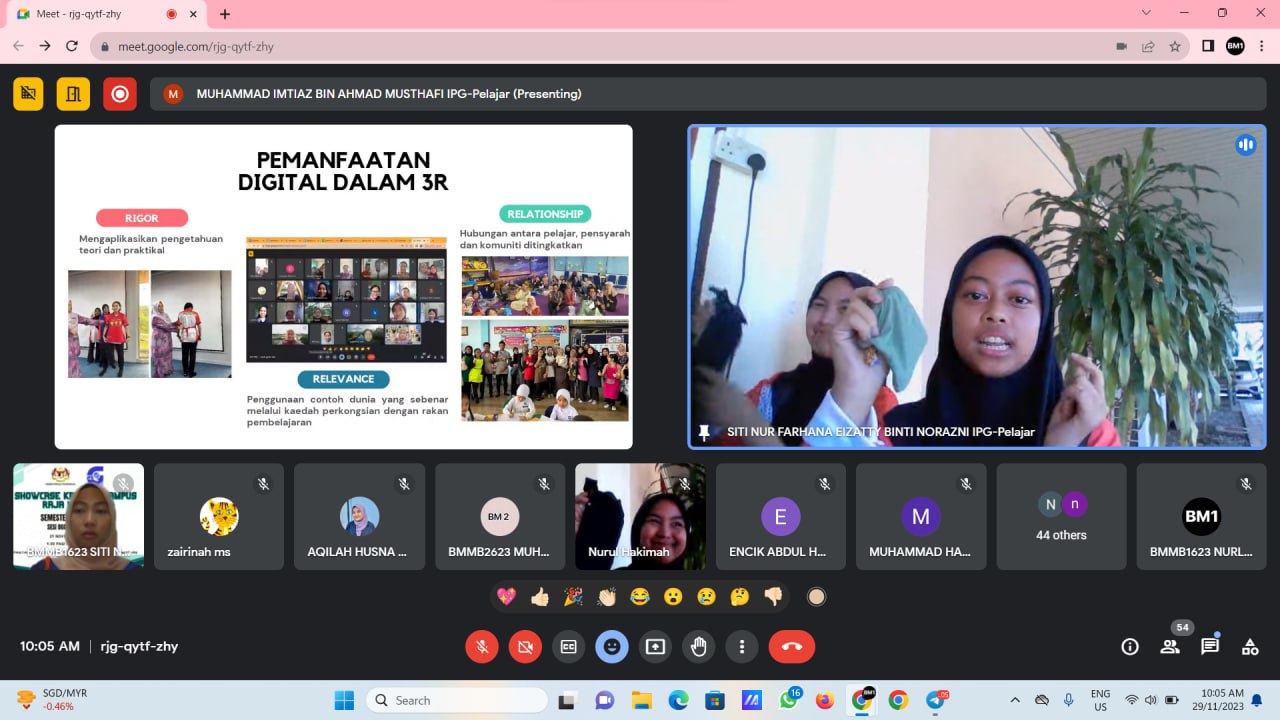Toggle closed captions
Viewport: 1280px width, 720px height.
click(x=568, y=647)
